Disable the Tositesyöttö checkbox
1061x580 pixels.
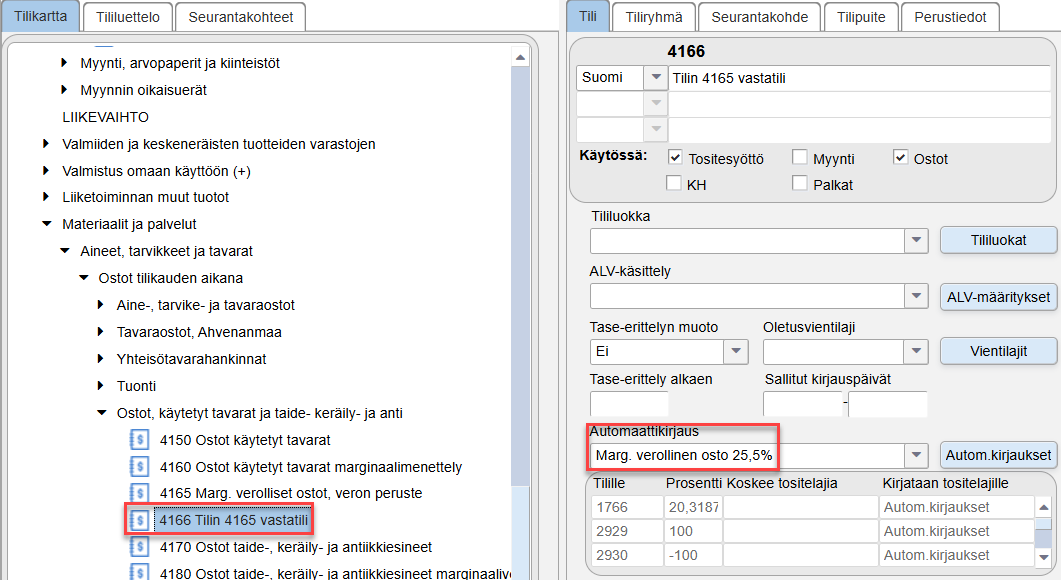click(675, 158)
